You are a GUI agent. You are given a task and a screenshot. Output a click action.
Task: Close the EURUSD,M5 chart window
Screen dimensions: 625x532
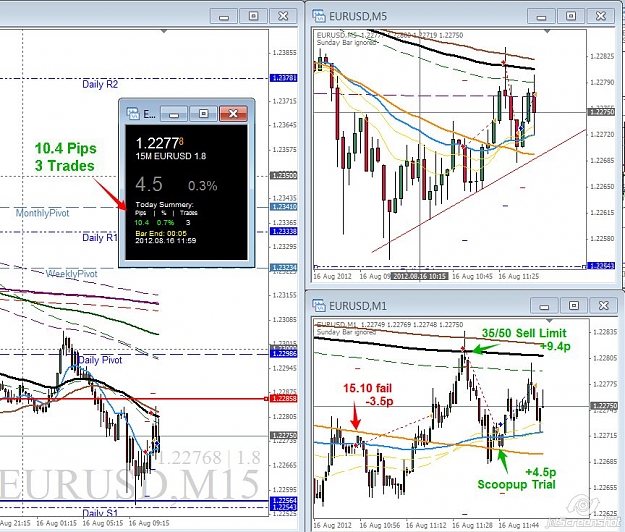click(x=601, y=16)
